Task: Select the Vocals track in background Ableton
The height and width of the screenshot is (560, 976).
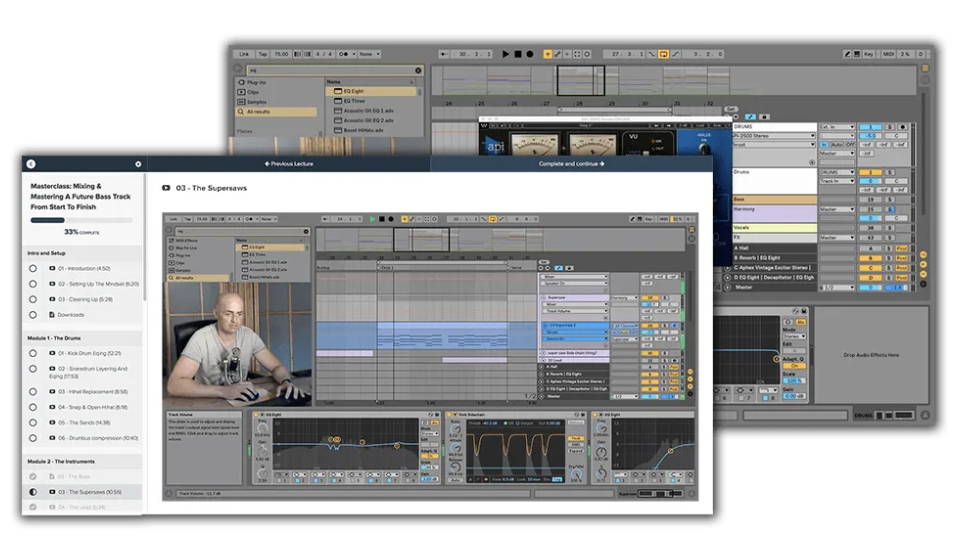Action: pyautogui.click(x=774, y=228)
